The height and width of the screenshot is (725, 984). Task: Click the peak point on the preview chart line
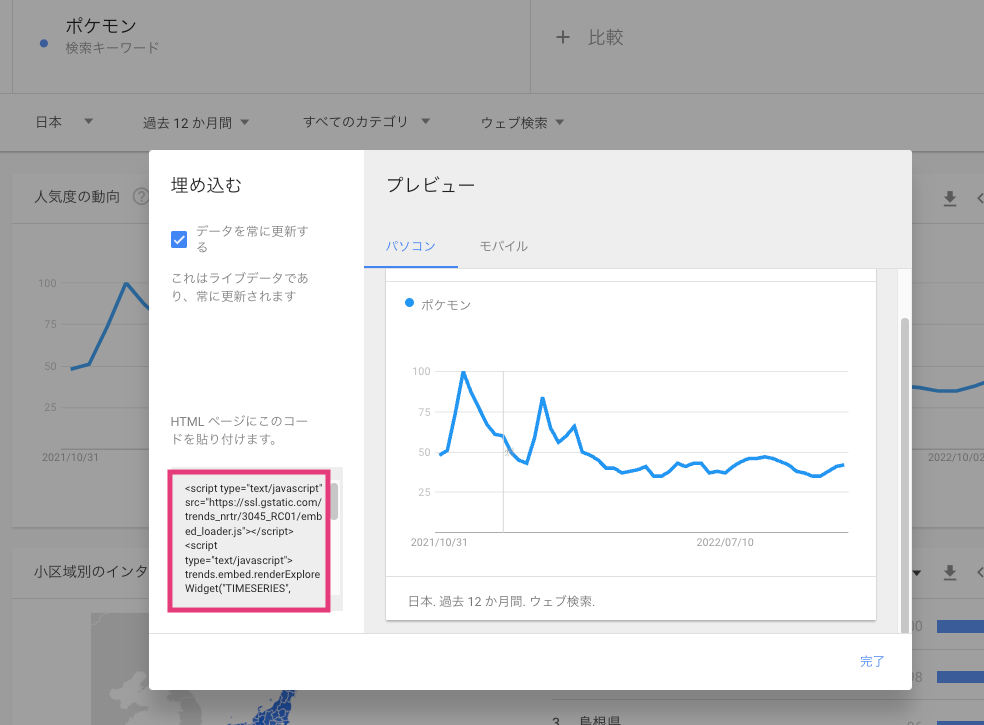(x=463, y=372)
